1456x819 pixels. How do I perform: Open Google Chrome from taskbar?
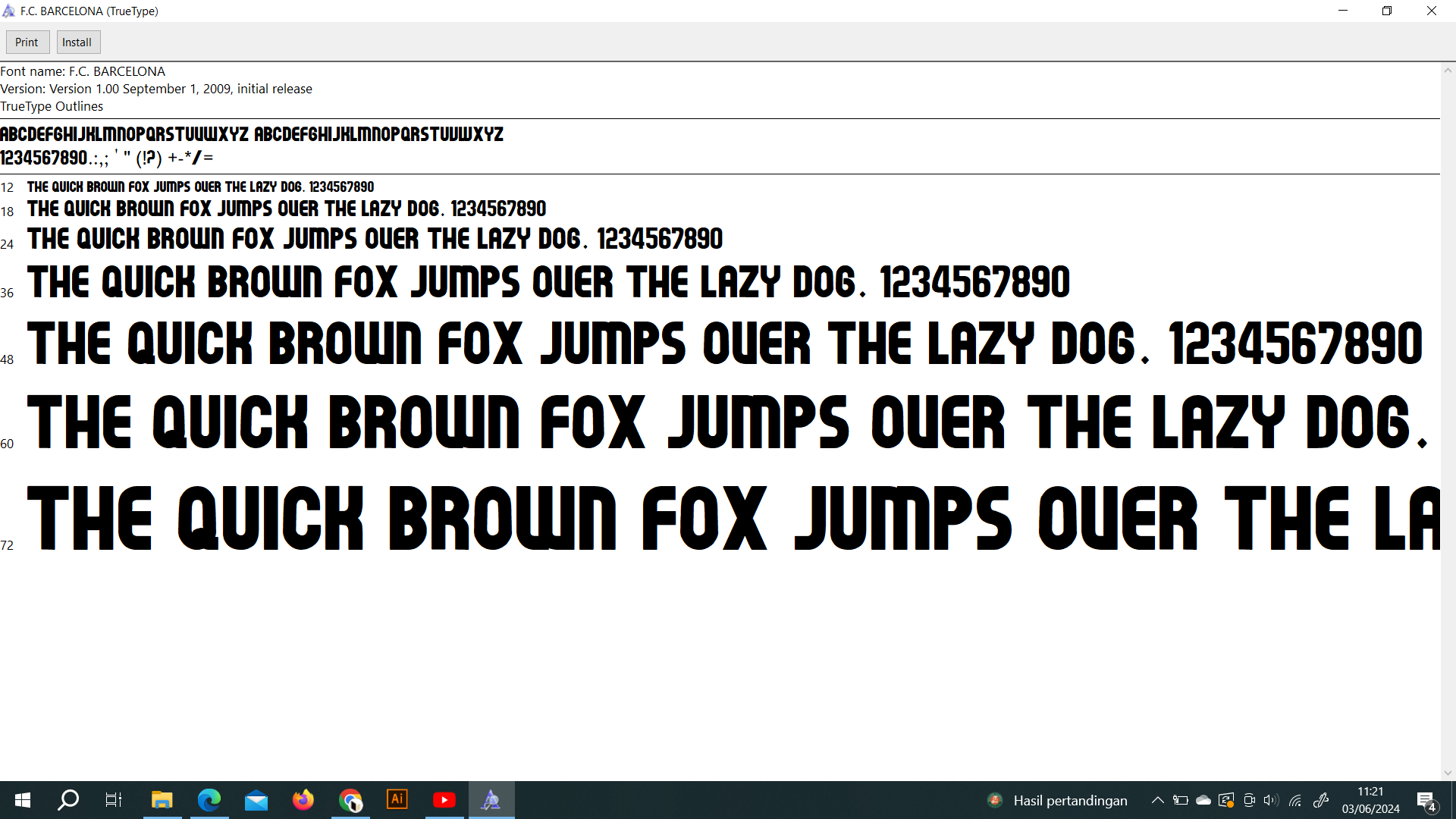point(350,800)
